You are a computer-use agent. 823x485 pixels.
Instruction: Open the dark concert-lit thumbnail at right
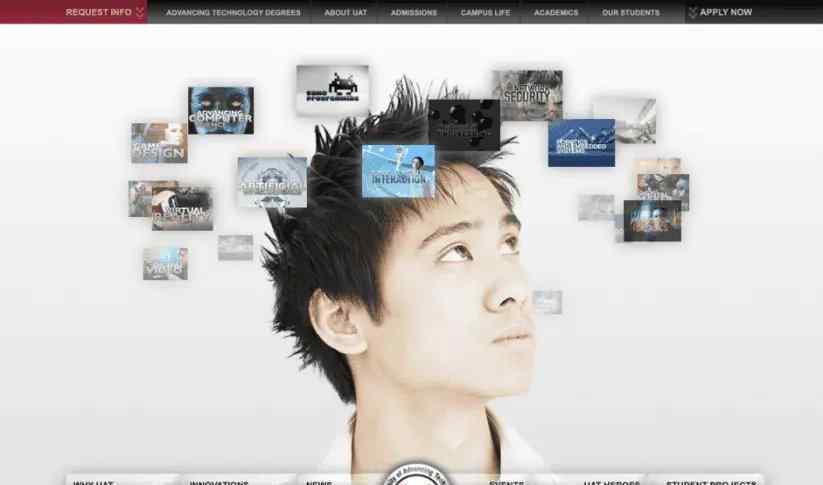pos(652,221)
